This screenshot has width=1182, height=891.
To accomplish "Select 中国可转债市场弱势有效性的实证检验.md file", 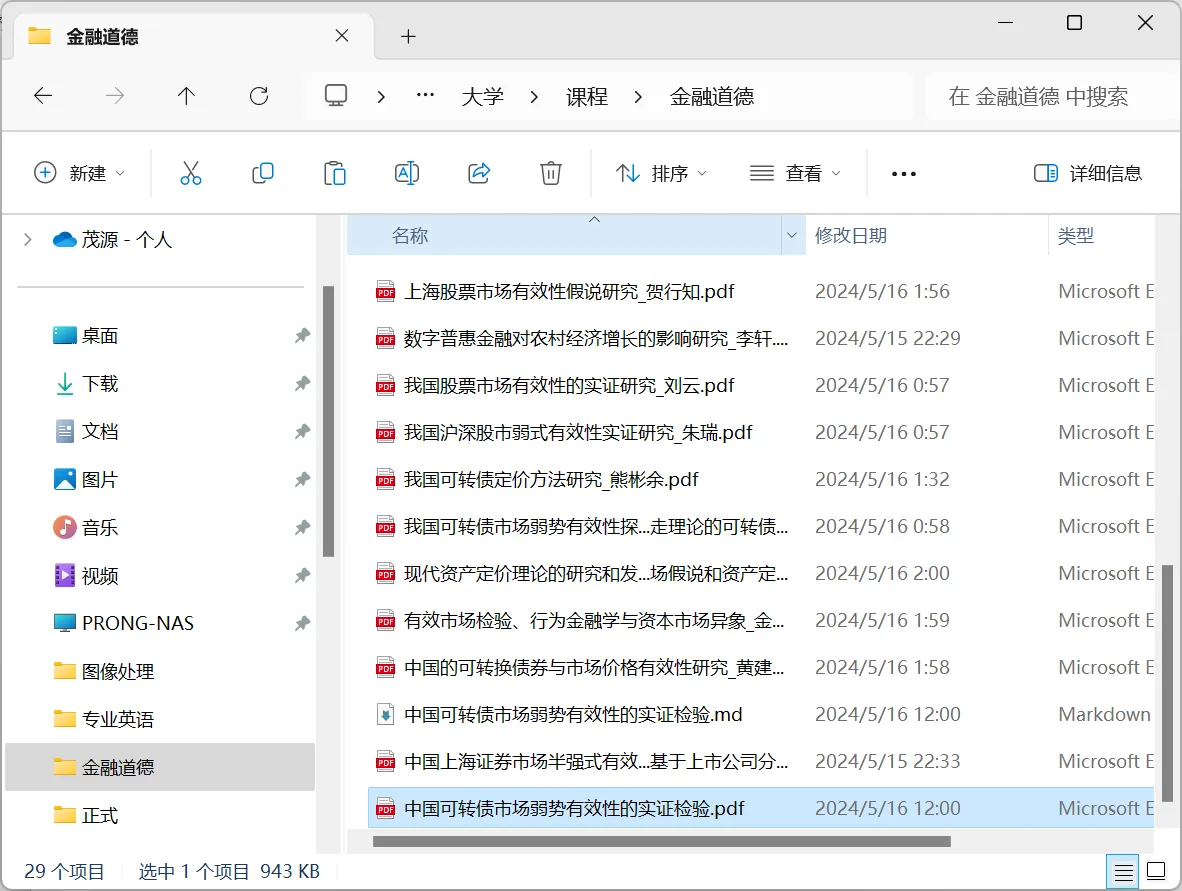I will 573,714.
